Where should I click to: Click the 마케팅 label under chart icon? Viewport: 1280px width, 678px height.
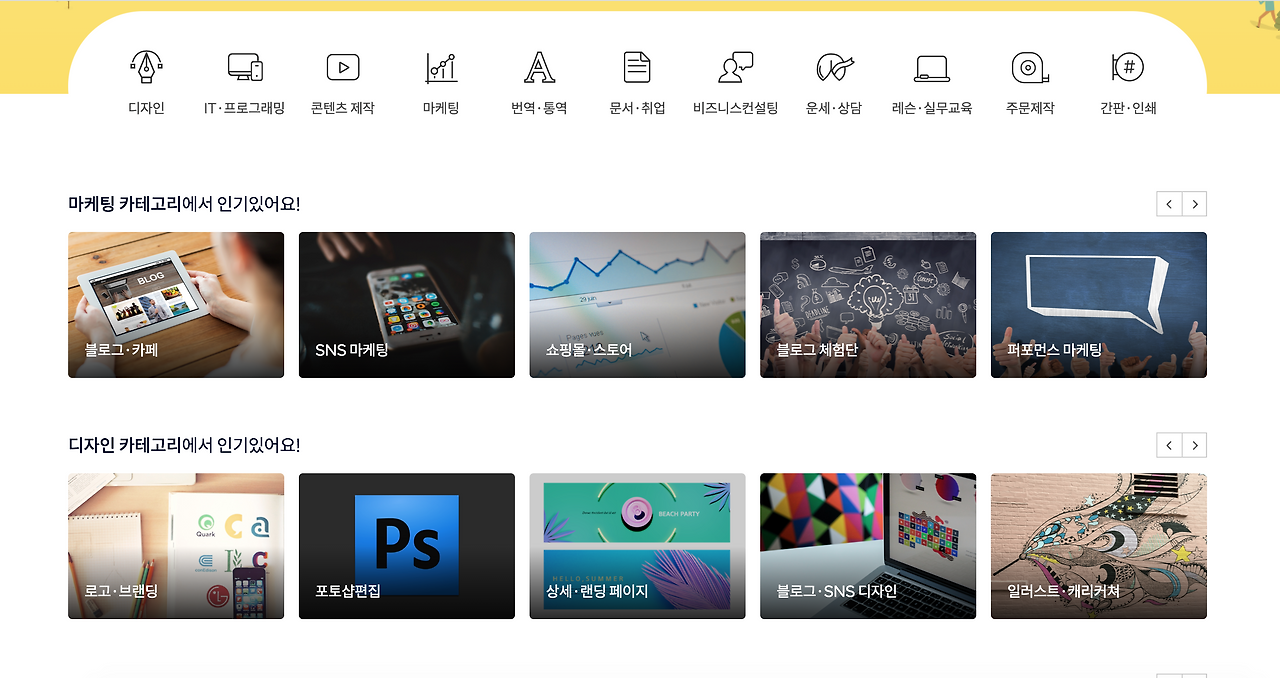pos(441,108)
